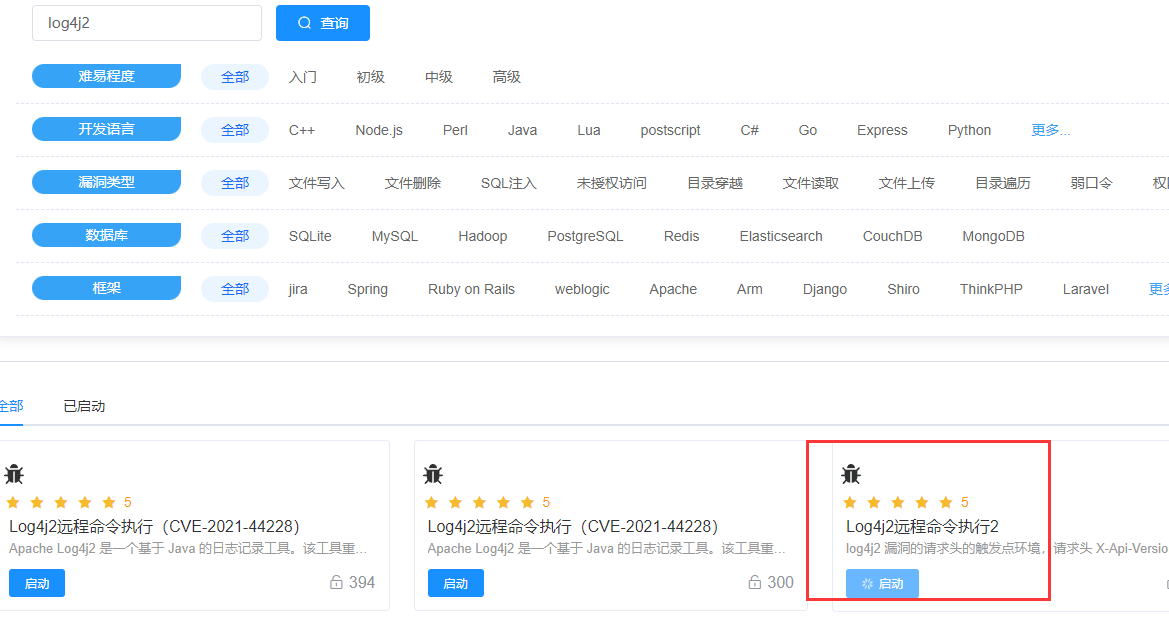Filter language by Express
Viewport: 1169px width, 628px height.
882,130
